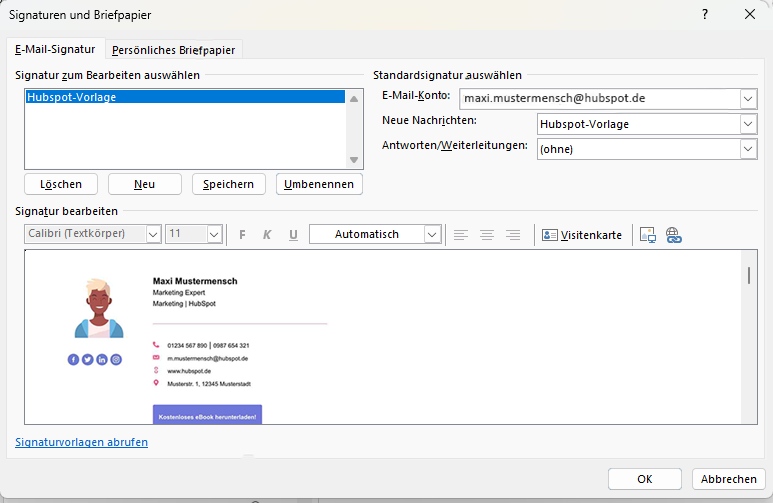
Task: Click the location pin icon in signature
Action: tap(156, 383)
